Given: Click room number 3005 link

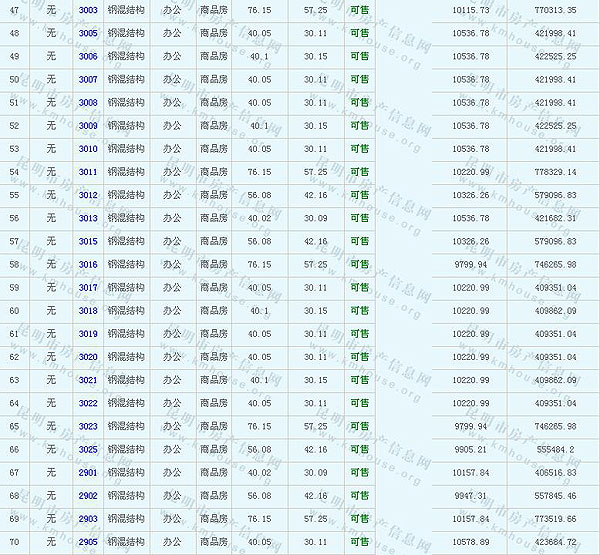Looking at the screenshot, I should coord(88,33).
